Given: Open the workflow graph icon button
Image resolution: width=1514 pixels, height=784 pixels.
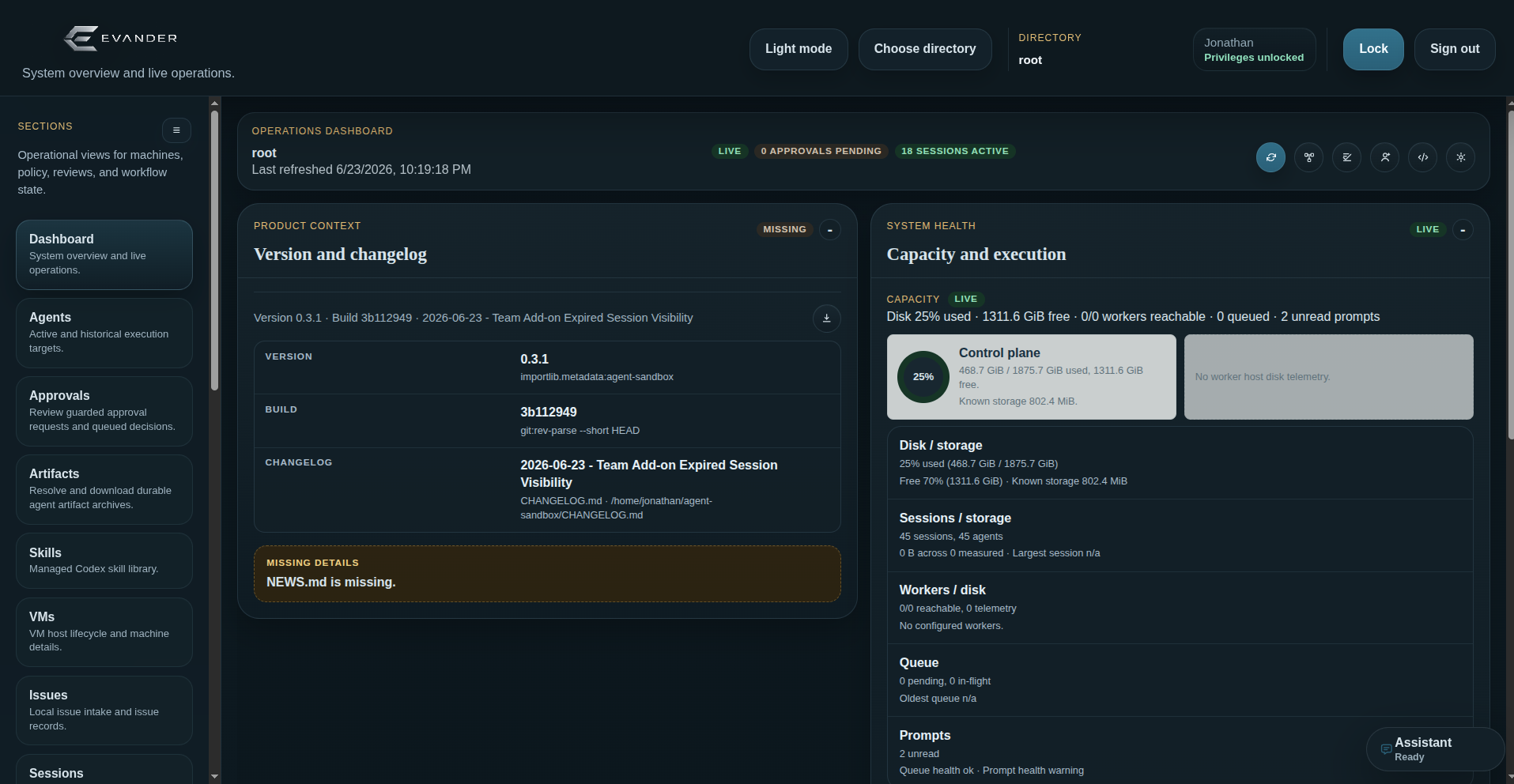Looking at the screenshot, I should [1308, 157].
